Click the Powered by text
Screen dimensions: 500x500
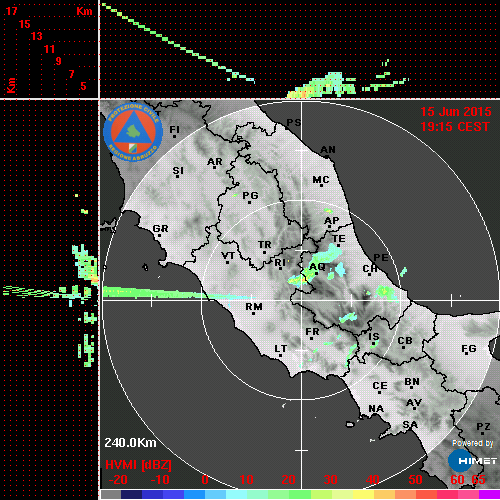473,443
